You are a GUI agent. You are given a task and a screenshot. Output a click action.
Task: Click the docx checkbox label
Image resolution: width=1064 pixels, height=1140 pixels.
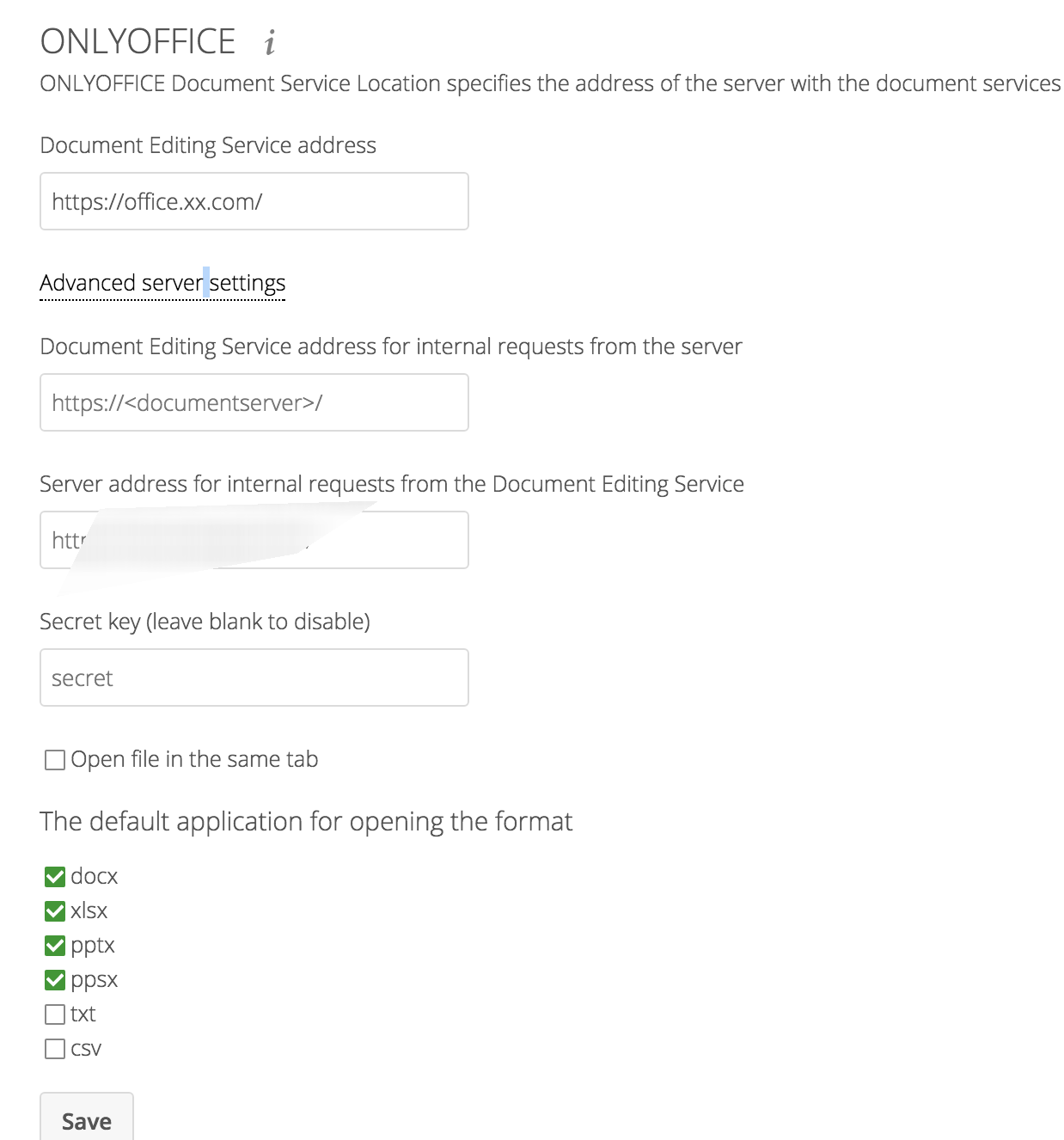click(95, 876)
